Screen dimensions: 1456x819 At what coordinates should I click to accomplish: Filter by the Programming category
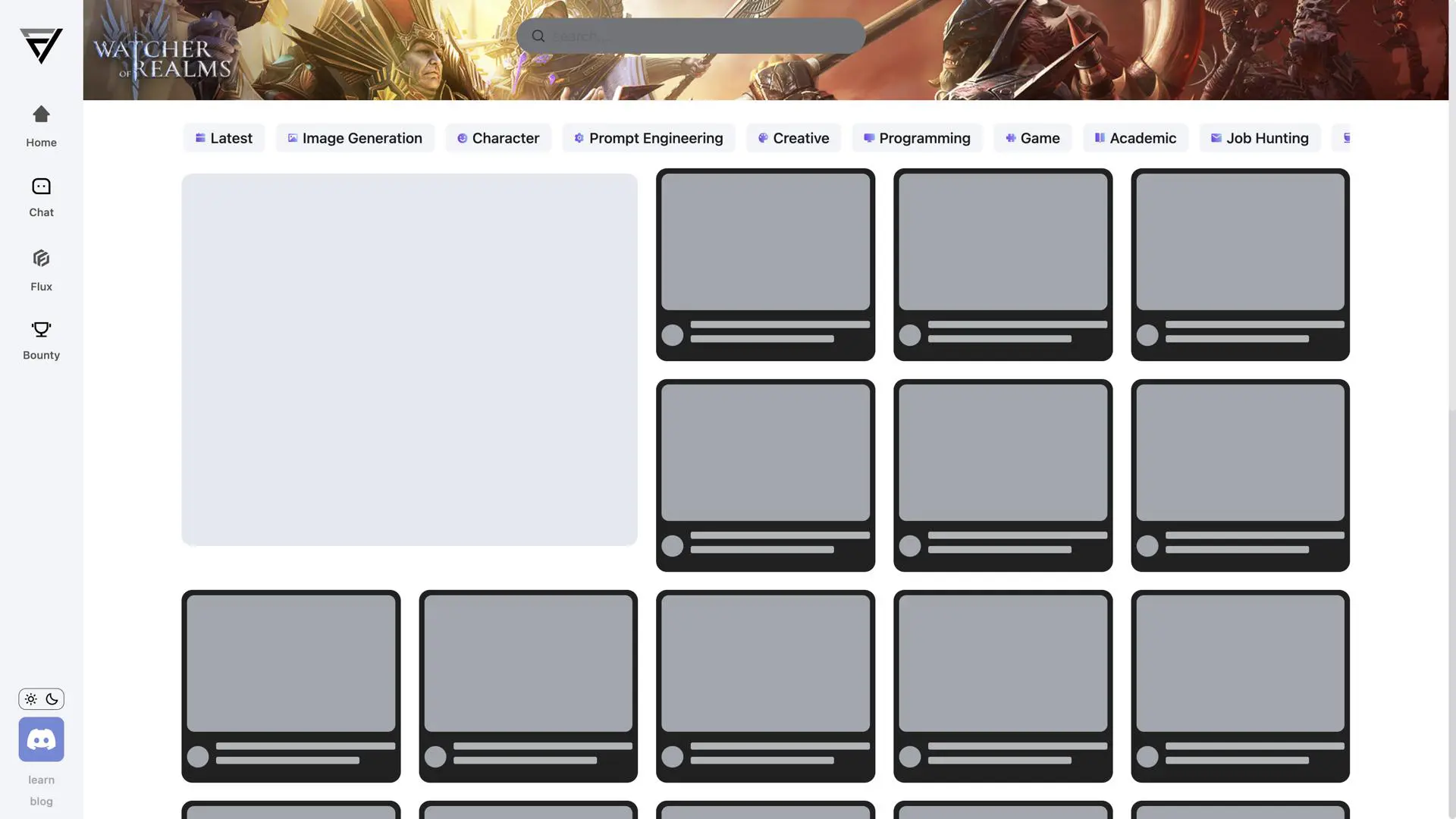pos(917,138)
